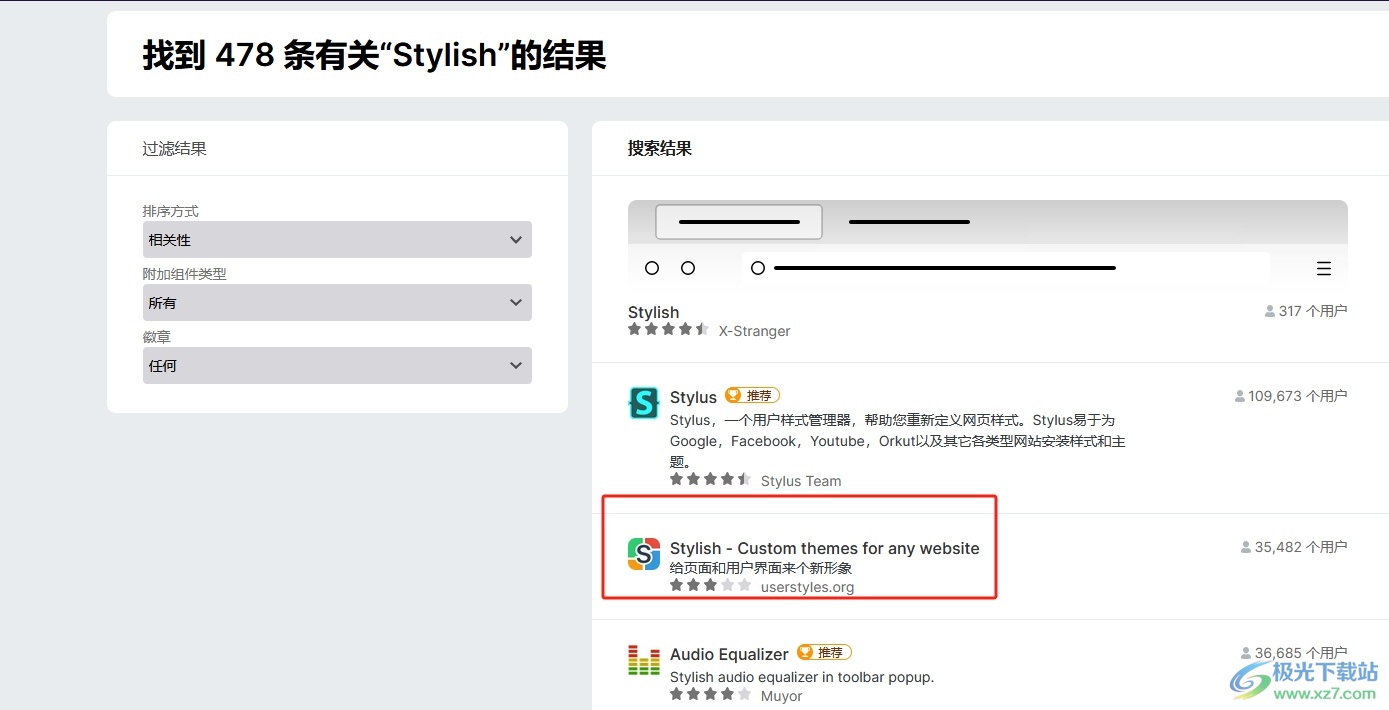Click the 找到 478 条 results heading
The image size is (1389, 710).
pyautogui.click(x=375, y=55)
